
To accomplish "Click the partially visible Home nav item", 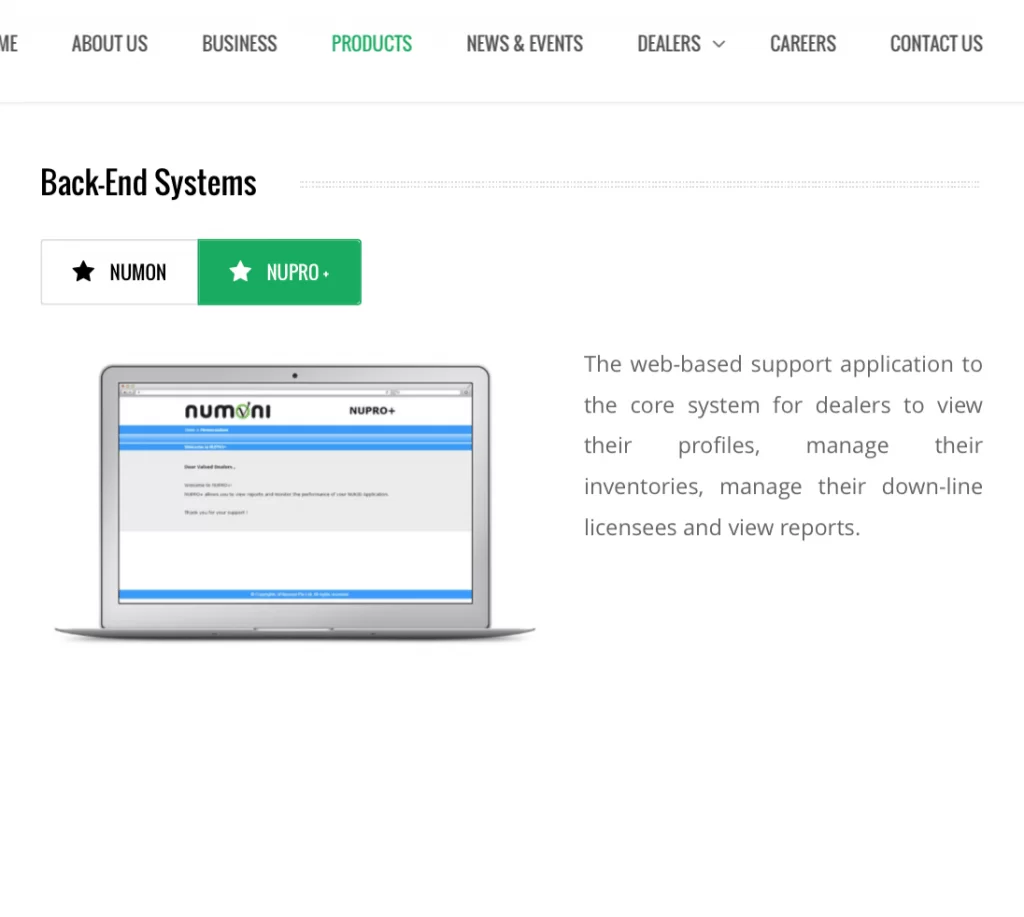I will tap(8, 44).
